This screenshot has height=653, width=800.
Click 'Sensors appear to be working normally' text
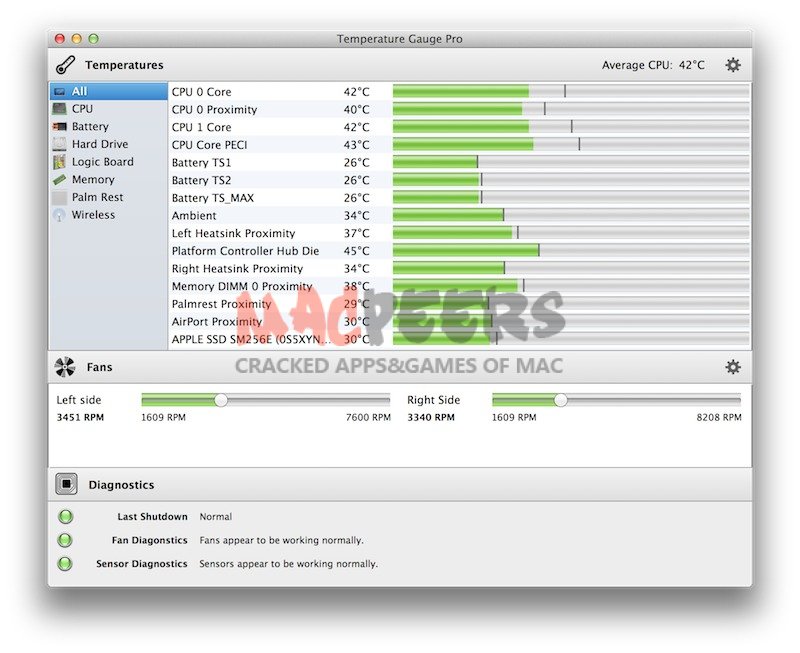[288, 563]
